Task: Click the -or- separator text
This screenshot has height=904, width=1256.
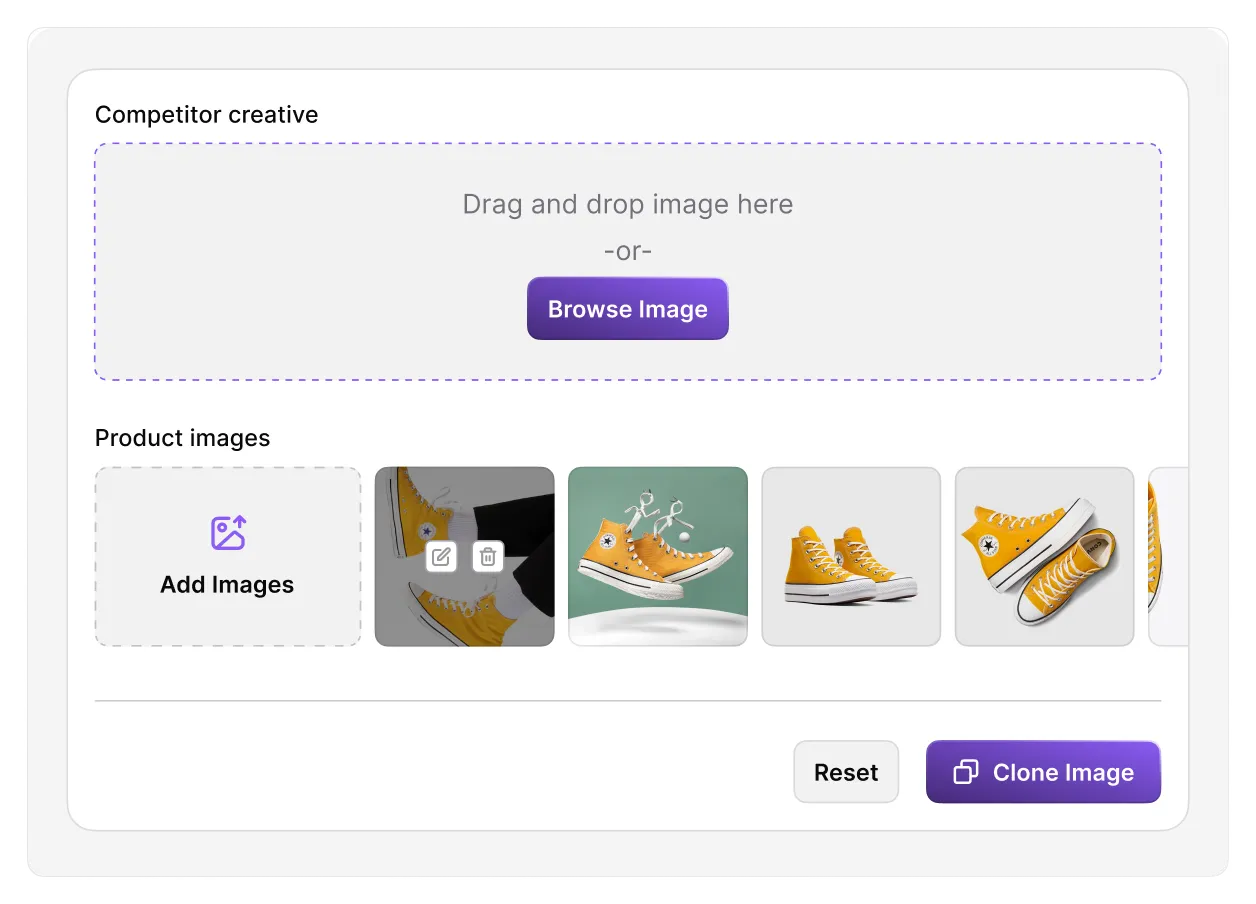Action: click(628, 251)
